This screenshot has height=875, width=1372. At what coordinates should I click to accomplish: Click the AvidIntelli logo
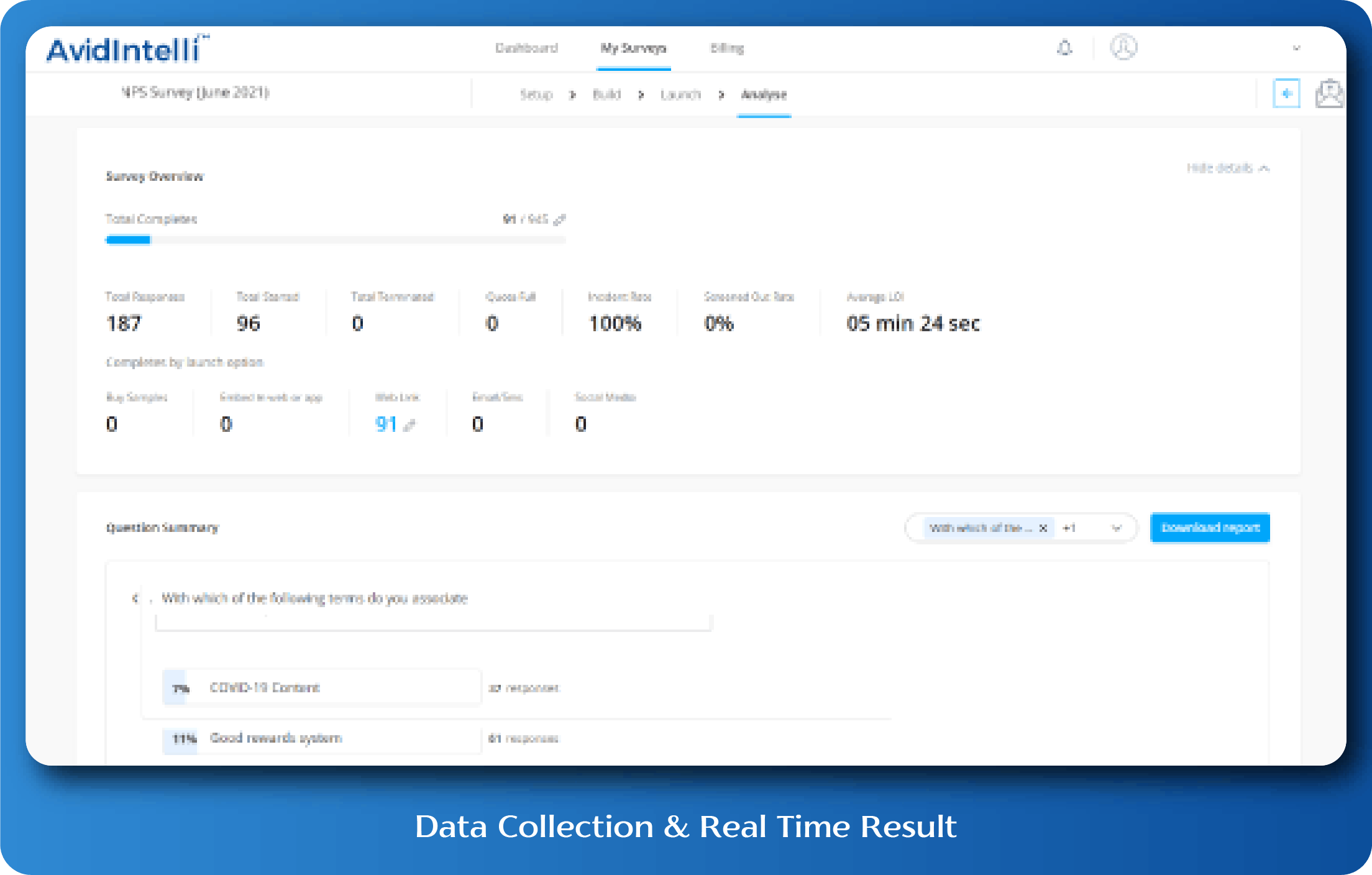[128, 49]
